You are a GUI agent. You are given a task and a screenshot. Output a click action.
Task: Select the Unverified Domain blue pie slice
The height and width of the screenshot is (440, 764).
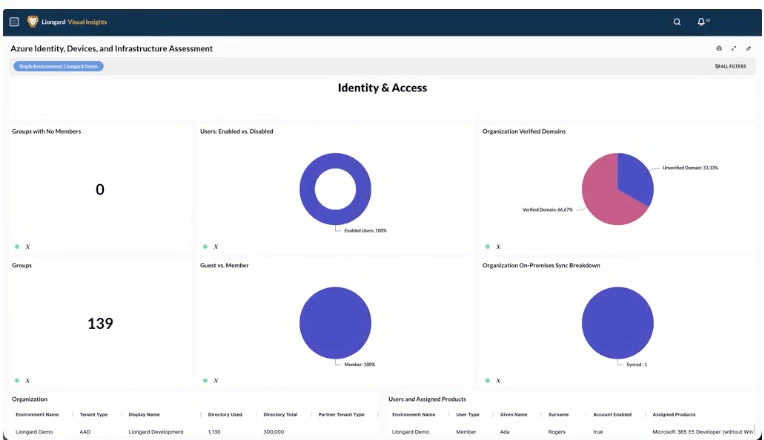(x=635, y=176)
